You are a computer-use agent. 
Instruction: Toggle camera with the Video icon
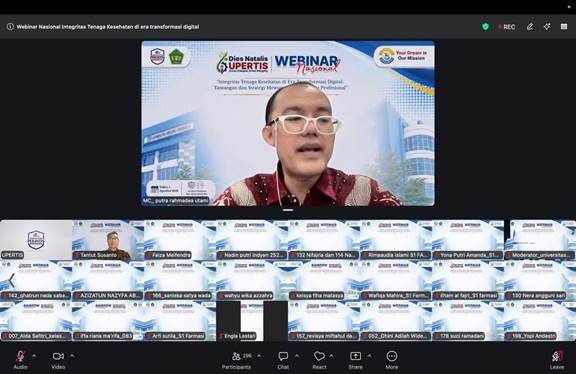(58, 356)
